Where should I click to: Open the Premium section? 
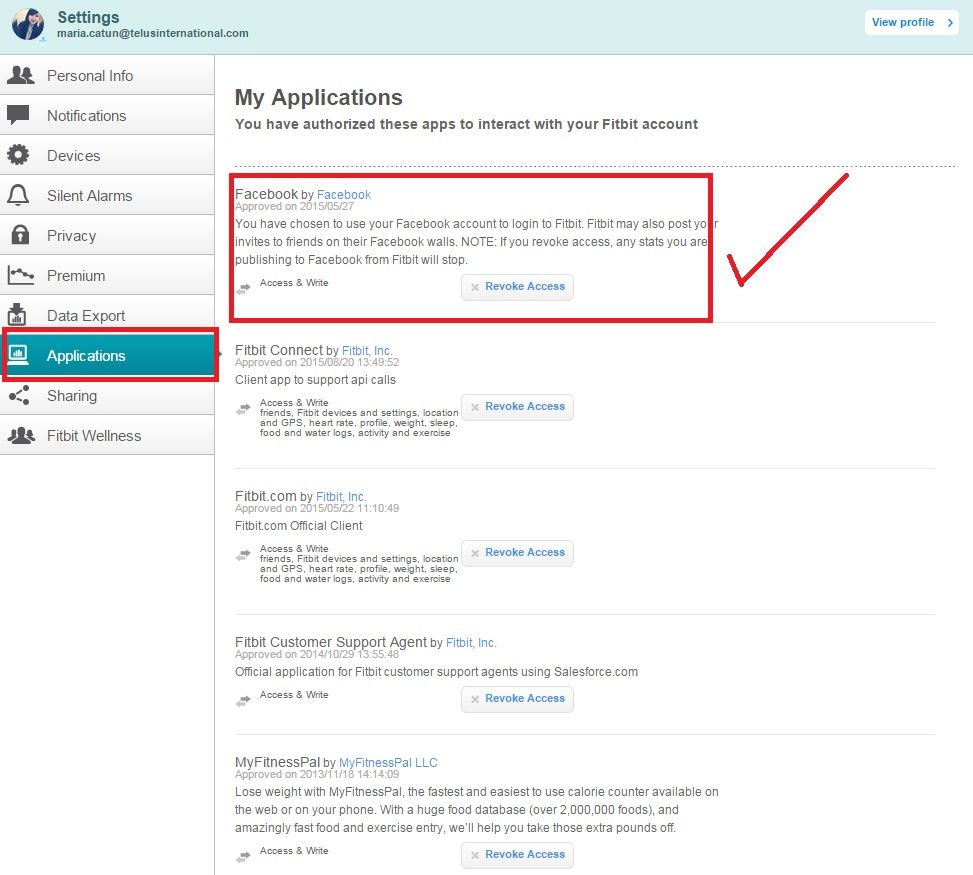coord(107,276)
